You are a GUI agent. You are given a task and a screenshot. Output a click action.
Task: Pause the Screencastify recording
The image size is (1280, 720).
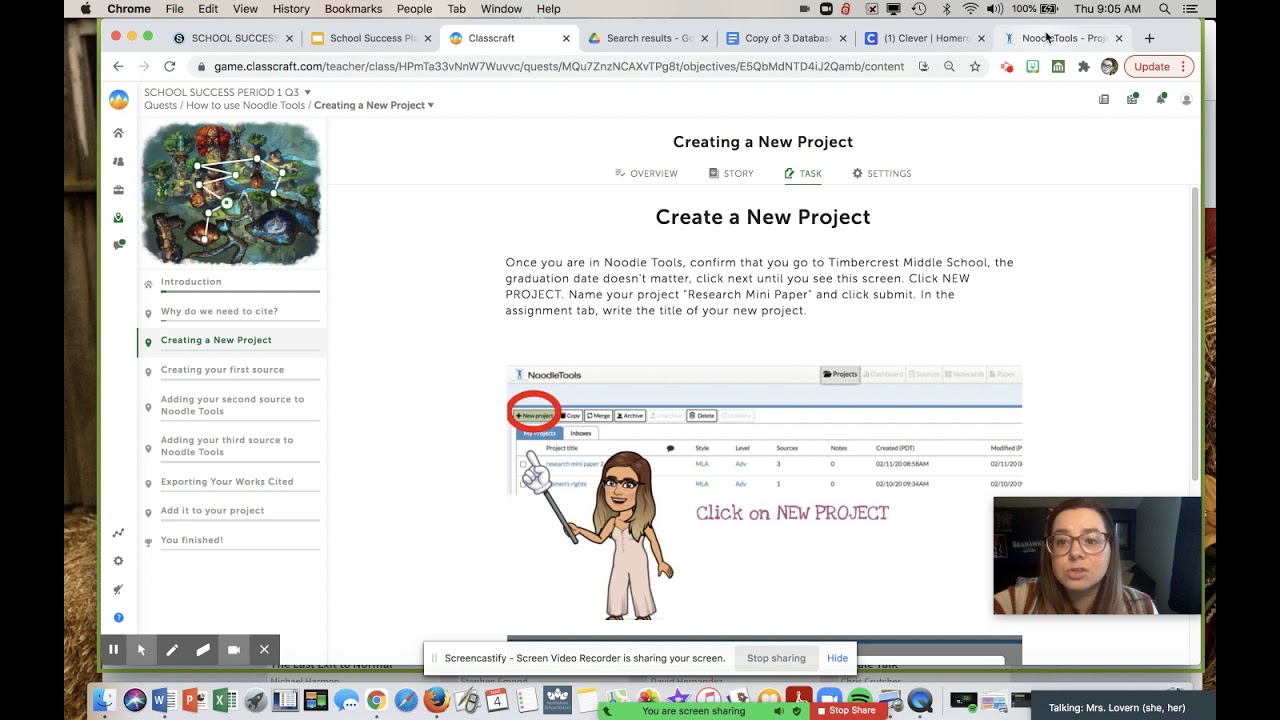pyautogui.click(x=113, y=650)
